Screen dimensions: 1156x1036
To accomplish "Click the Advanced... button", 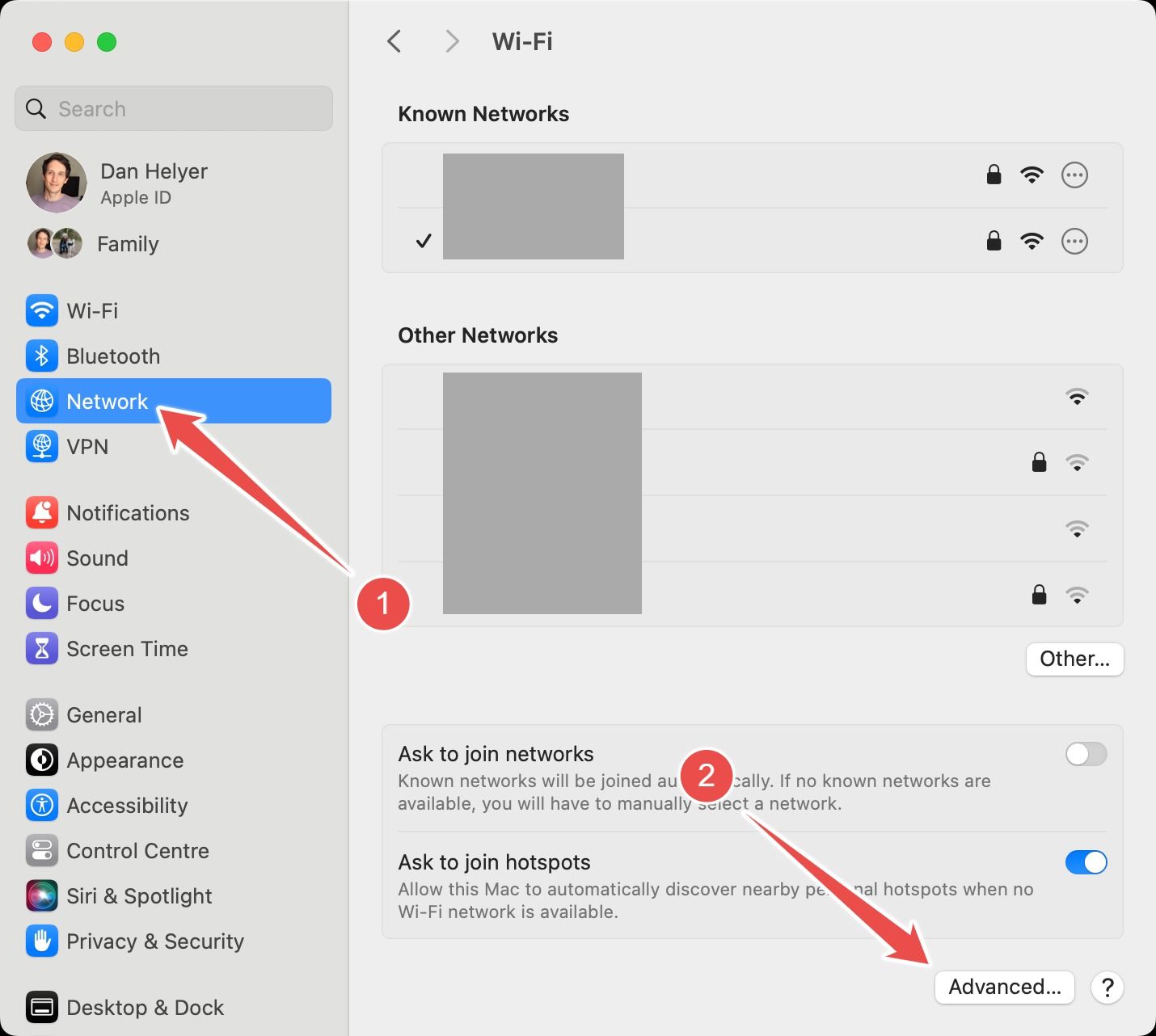I will (x=1004, y=987).
